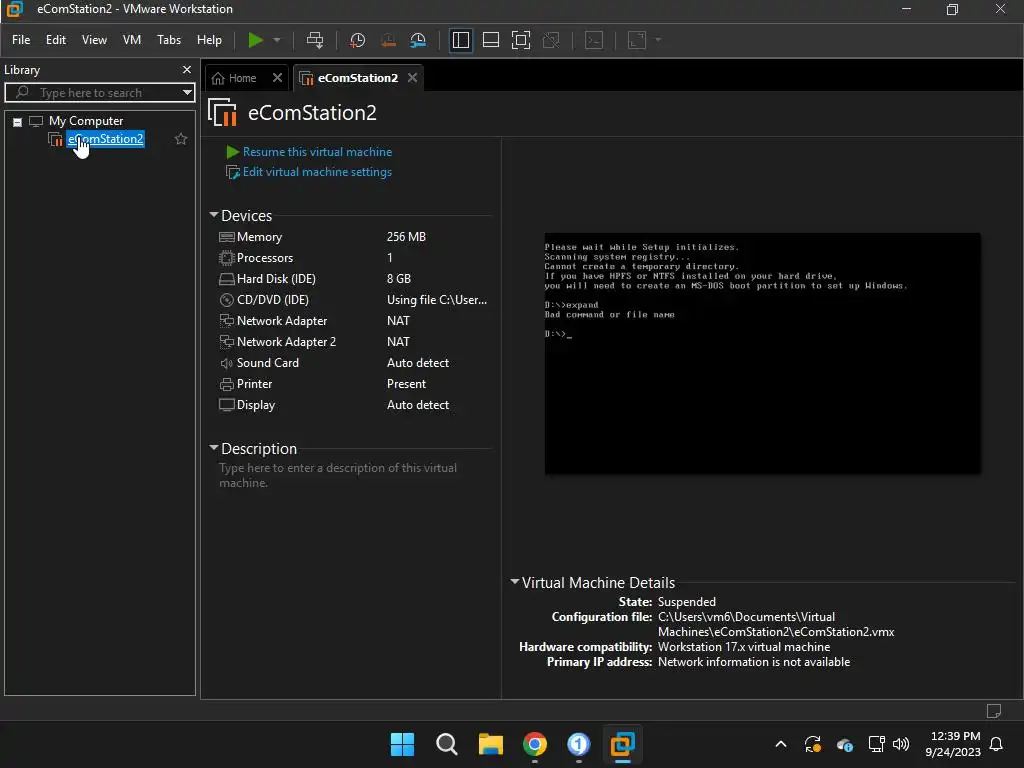Screen dimensions: 1024x768
Task: Collapse the My Computer tree node
Action: pos(18,121)
